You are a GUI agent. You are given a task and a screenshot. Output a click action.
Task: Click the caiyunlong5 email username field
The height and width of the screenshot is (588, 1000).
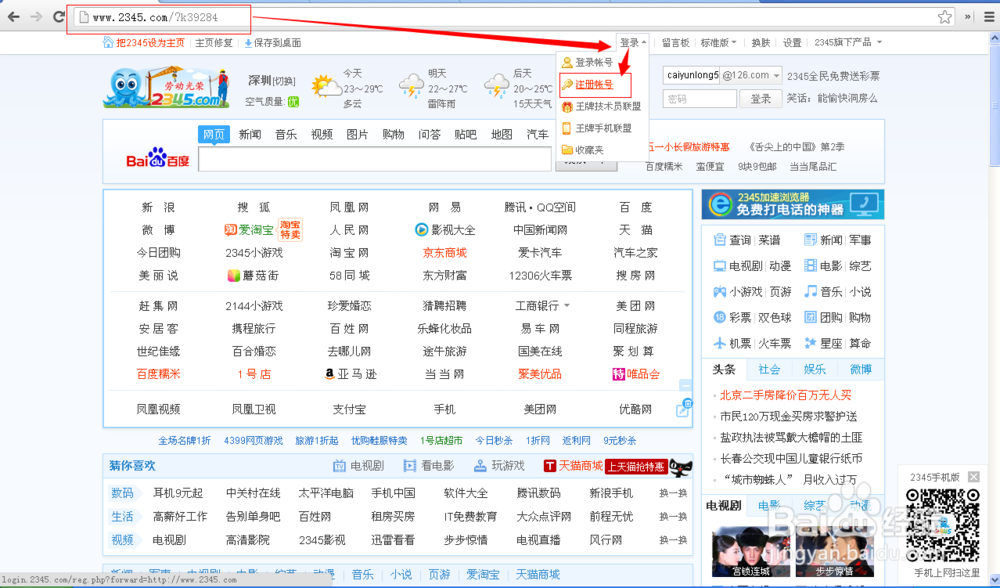pyautogui.click(x=692, y=75)
